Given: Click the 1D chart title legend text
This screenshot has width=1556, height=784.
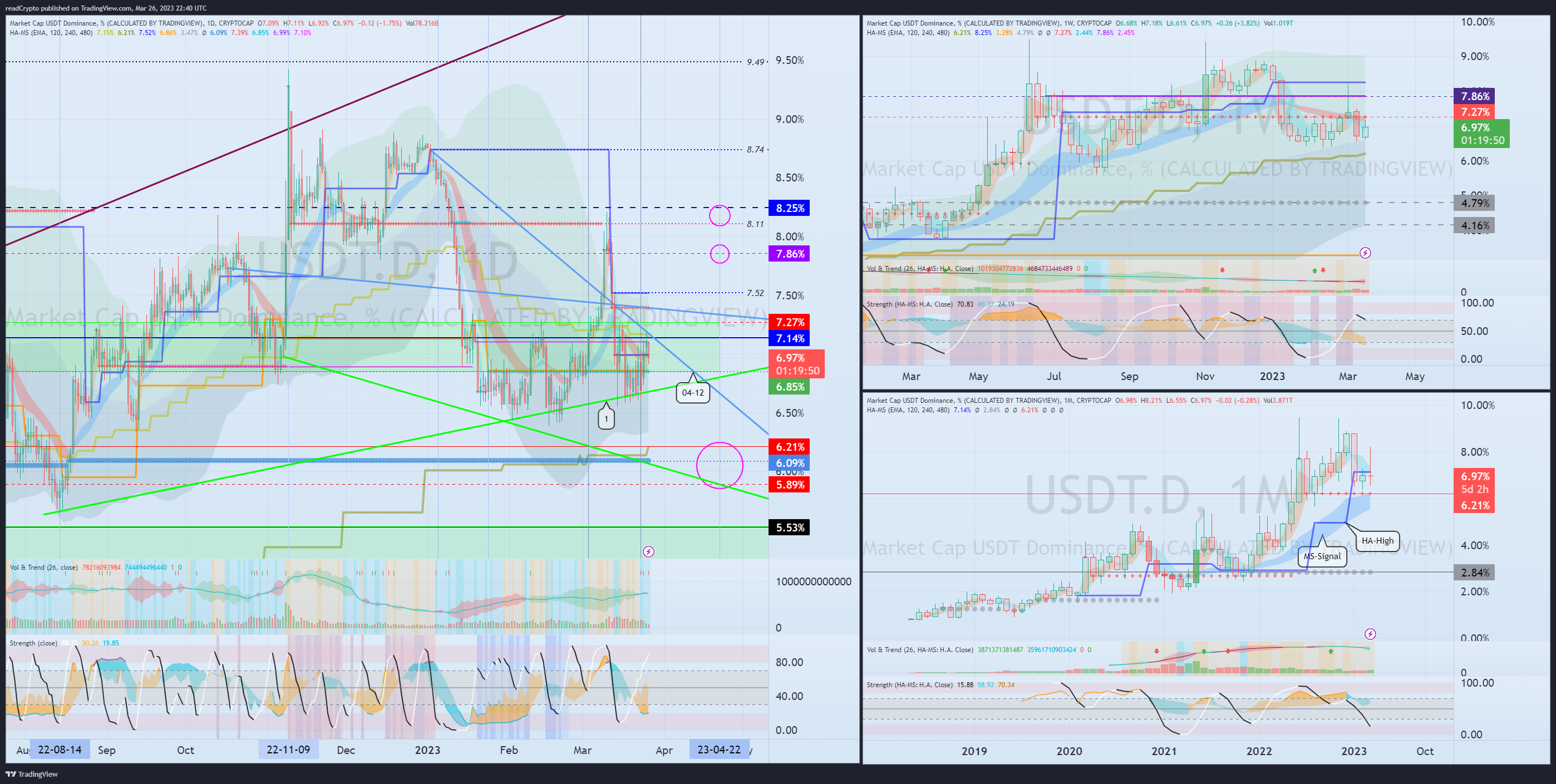Looking at the screenshot, I should pos(224,23).
